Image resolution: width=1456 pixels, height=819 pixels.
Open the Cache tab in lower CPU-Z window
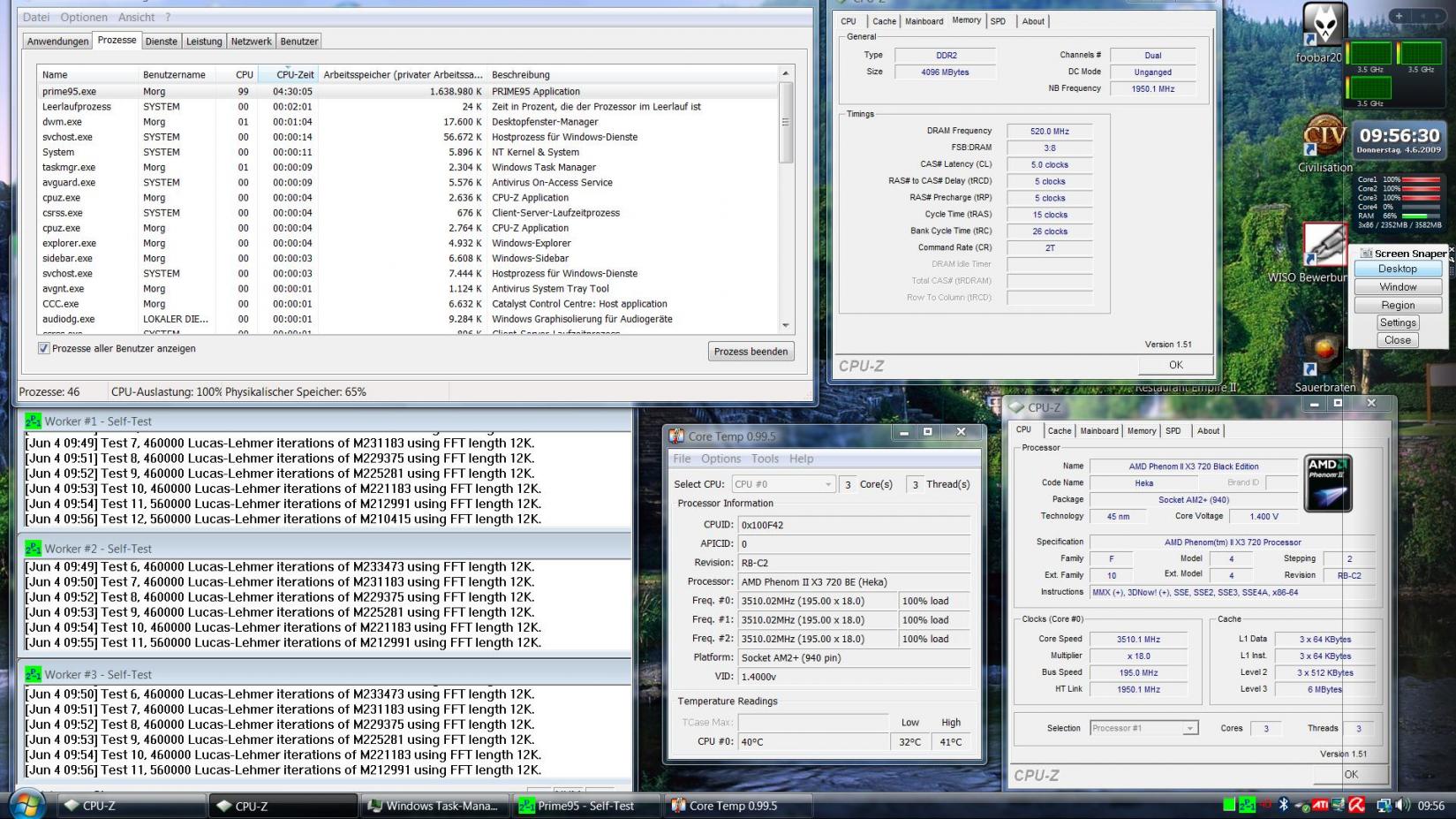pos(1060,431)
